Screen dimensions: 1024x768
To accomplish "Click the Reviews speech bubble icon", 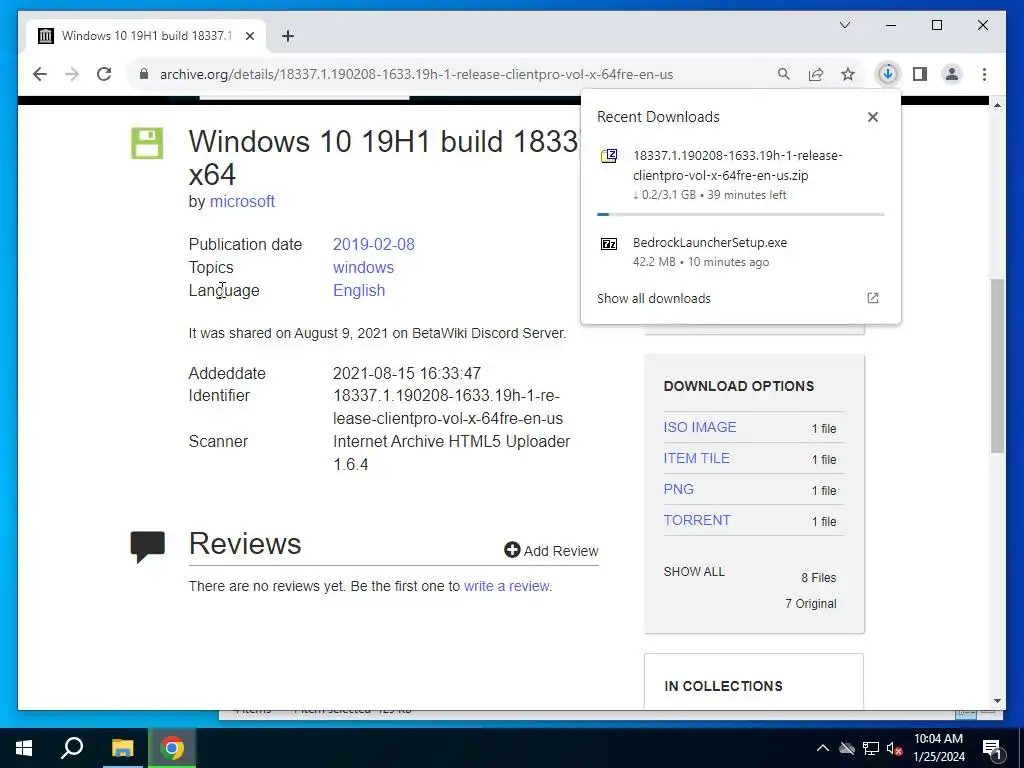I will (x=148, y=547).
